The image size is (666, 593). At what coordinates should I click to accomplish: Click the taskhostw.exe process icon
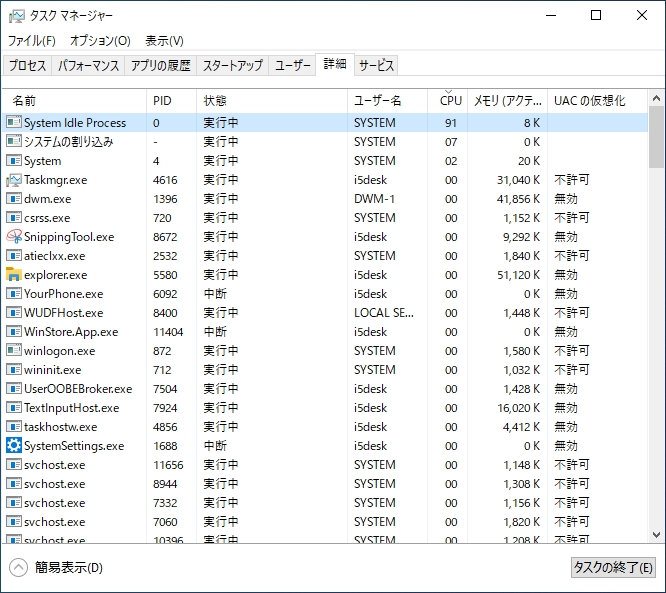click(14, 426)
